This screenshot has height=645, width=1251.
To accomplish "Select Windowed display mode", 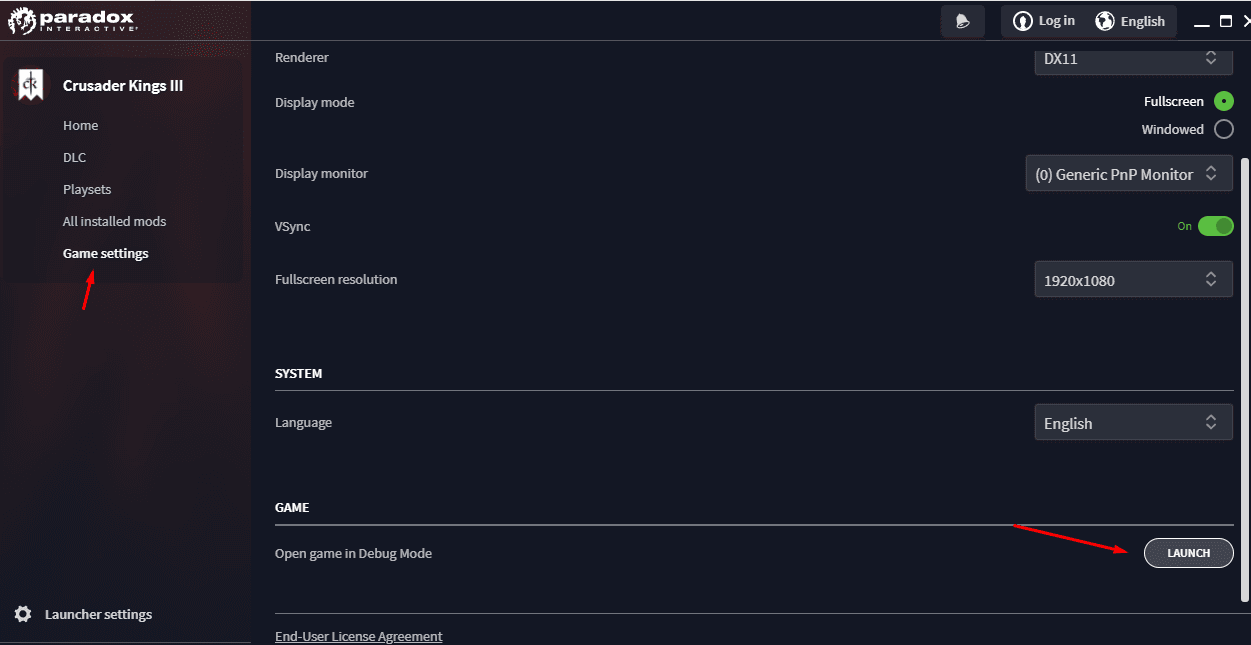I will point(1224,129).
